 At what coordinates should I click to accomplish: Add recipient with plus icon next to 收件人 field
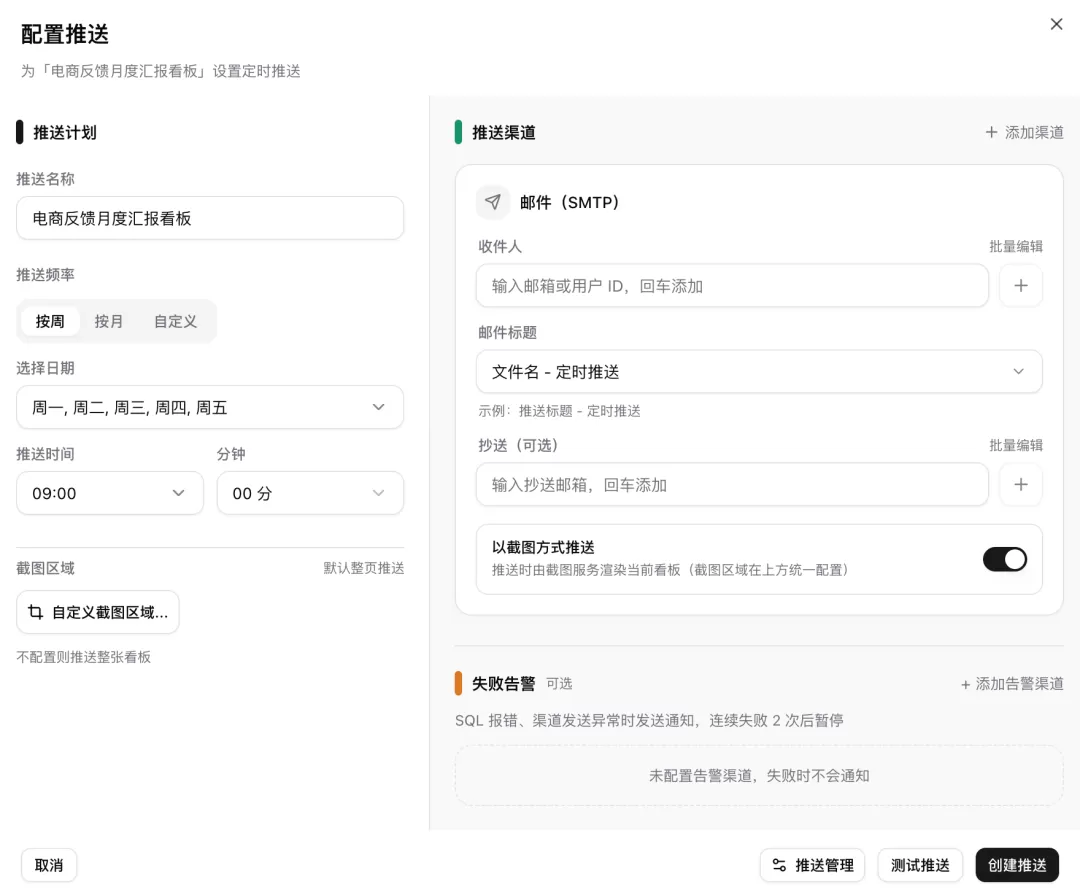[1021, 286]
